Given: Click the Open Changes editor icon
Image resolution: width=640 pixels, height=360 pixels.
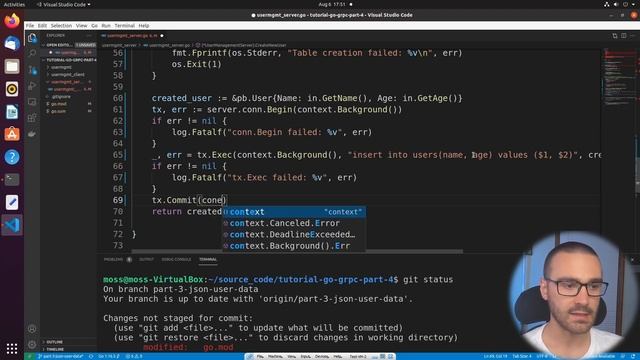Looking at the screenshot, I should tap(615, 36).
